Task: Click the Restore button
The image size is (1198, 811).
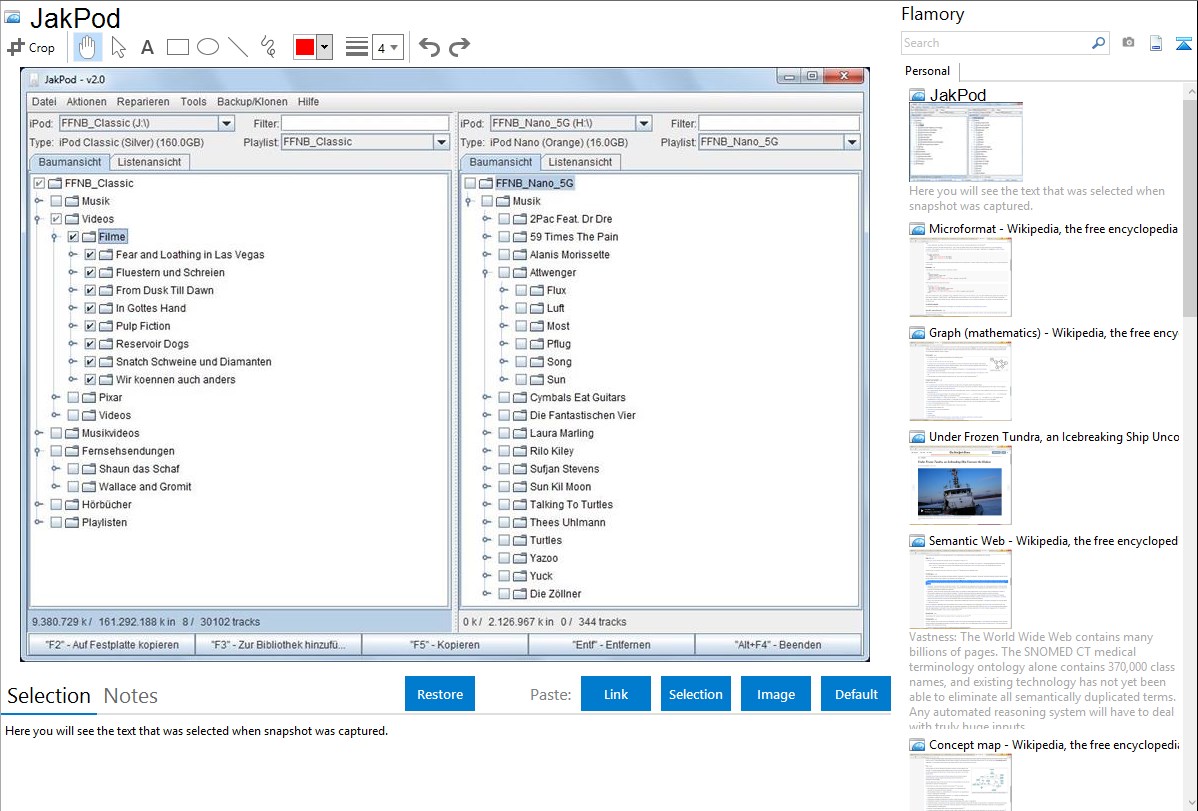Action: (x=440, y=694)
